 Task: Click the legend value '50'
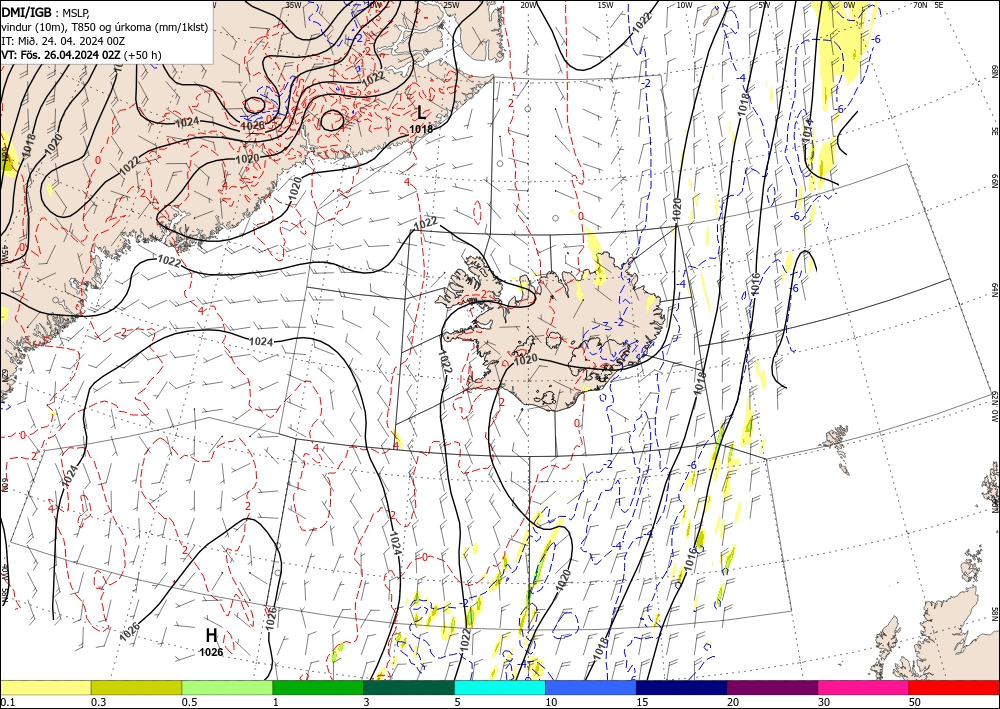point(915,702)
